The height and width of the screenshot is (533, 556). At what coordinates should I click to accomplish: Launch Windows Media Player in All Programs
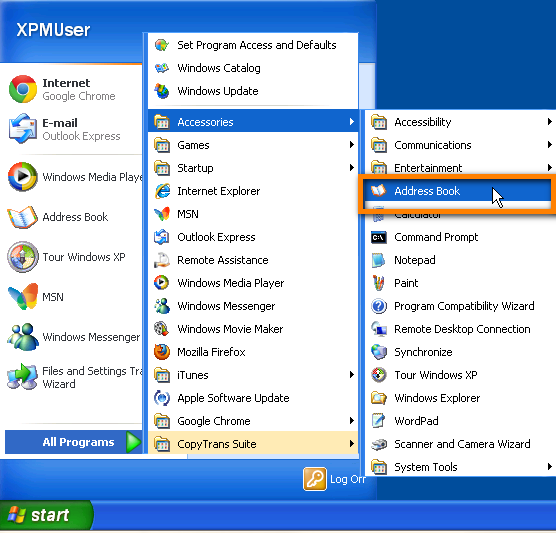pyautogui.click(x=253, y=283)
